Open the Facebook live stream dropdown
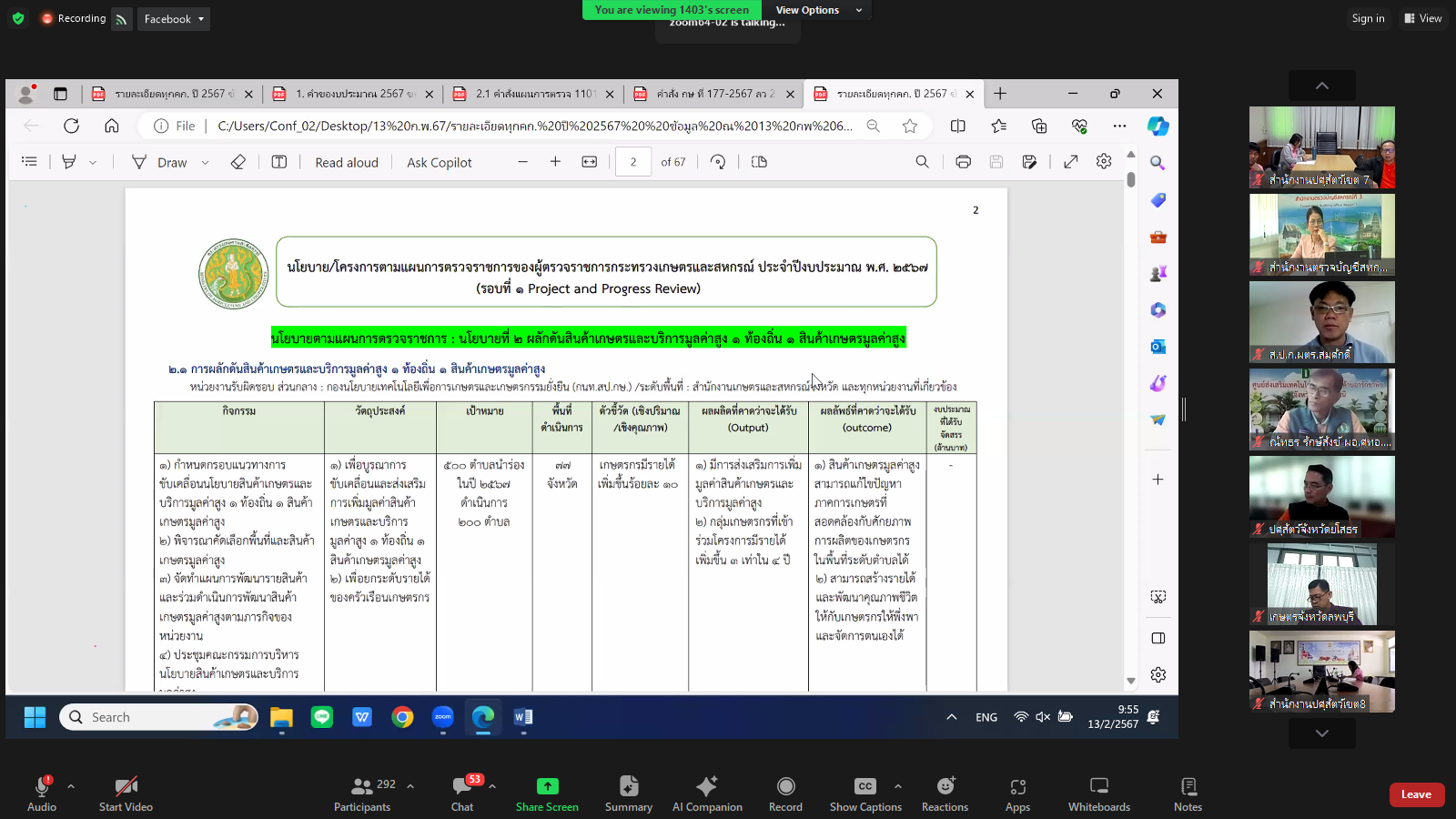Viewport: 1456px width, 819px height. coord(174,19)
